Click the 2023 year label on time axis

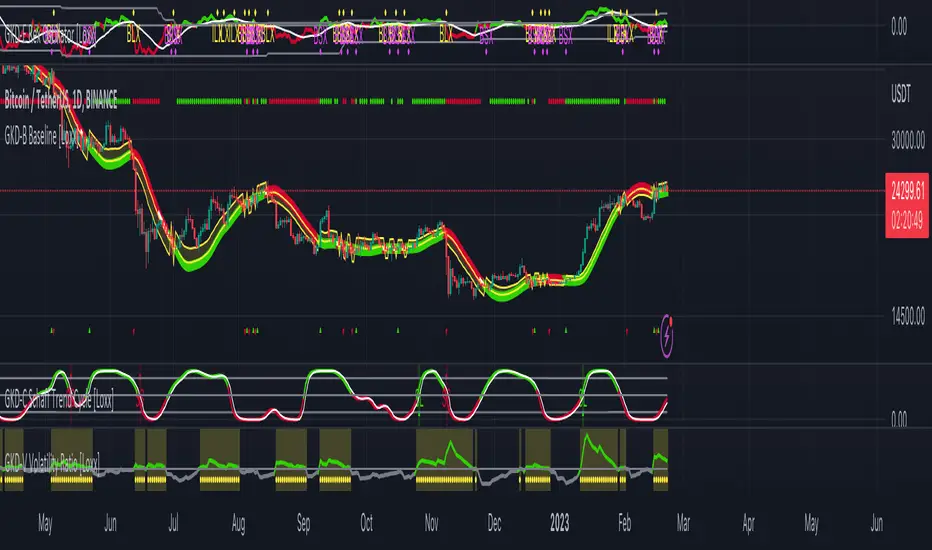[559, 523]
